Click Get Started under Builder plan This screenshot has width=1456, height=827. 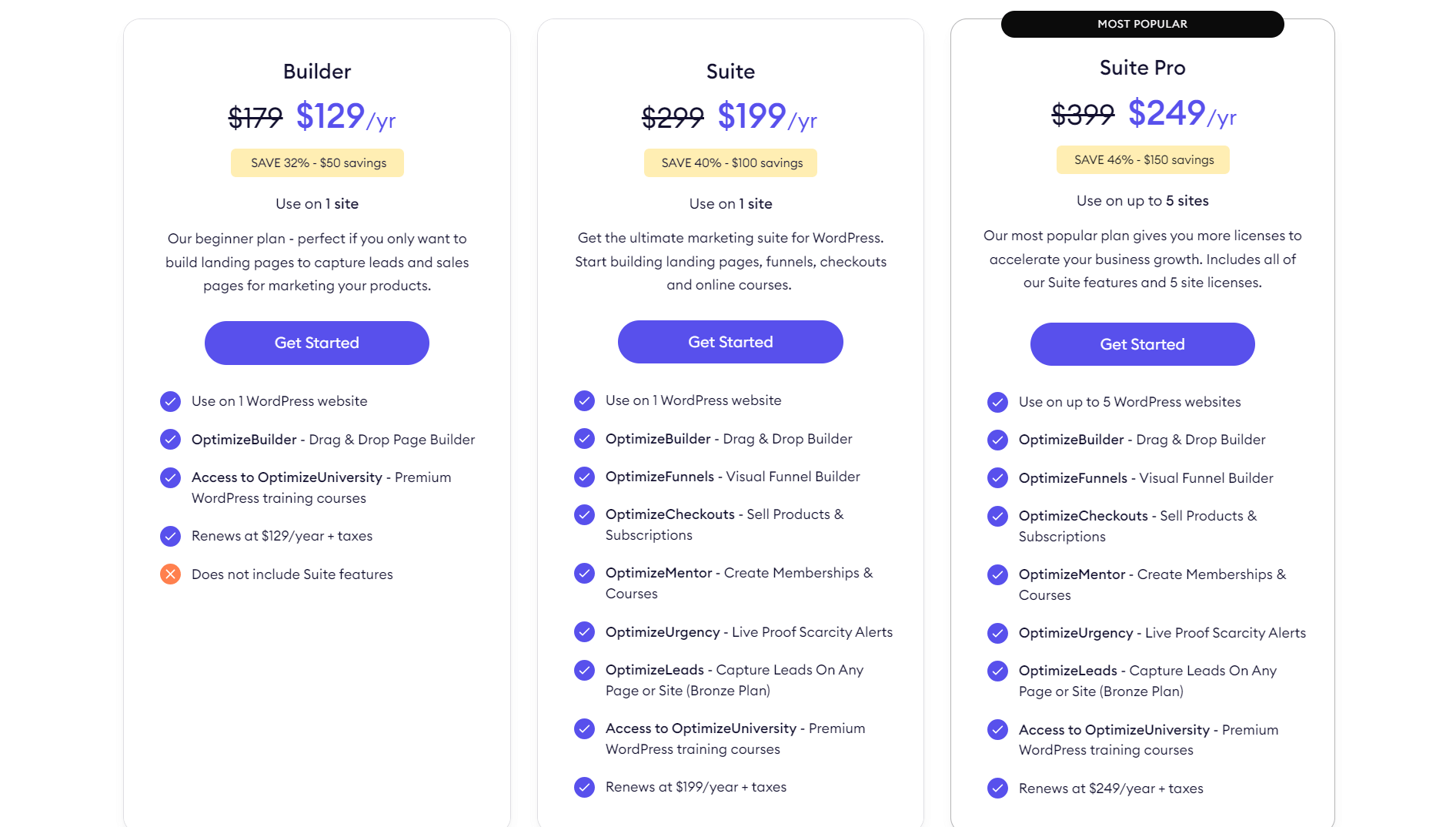[x=317, y=343]
